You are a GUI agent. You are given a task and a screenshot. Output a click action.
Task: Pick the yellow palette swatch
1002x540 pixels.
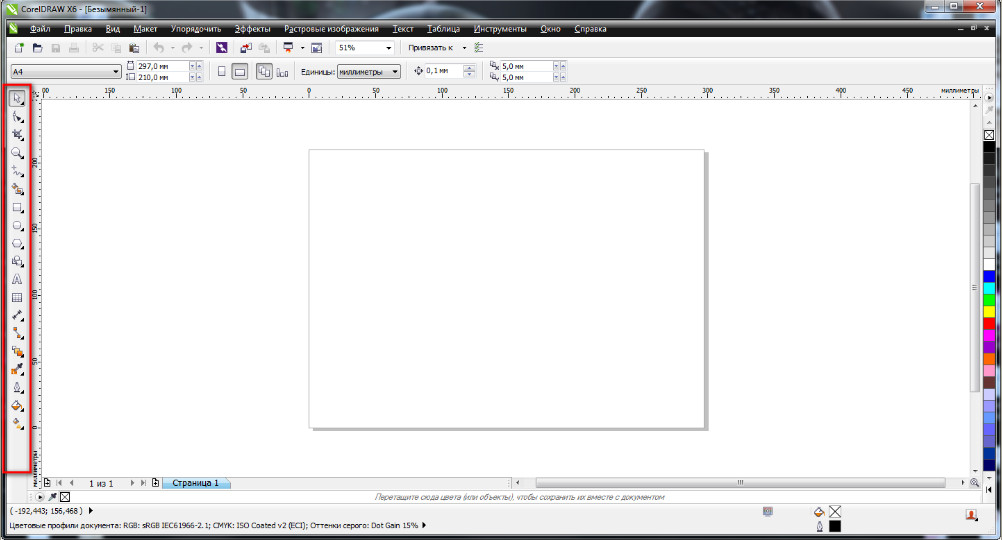point(989,312)
